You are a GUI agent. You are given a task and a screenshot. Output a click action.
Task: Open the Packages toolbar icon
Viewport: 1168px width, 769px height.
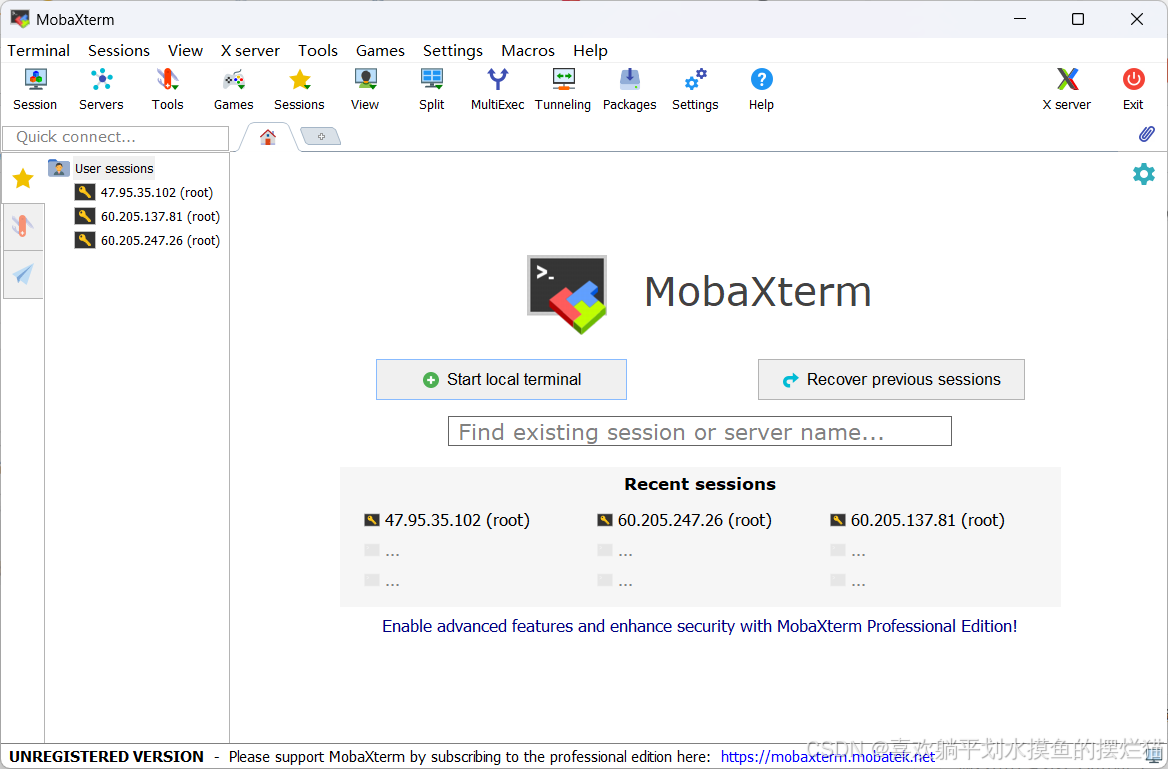[x=629, y=89]
